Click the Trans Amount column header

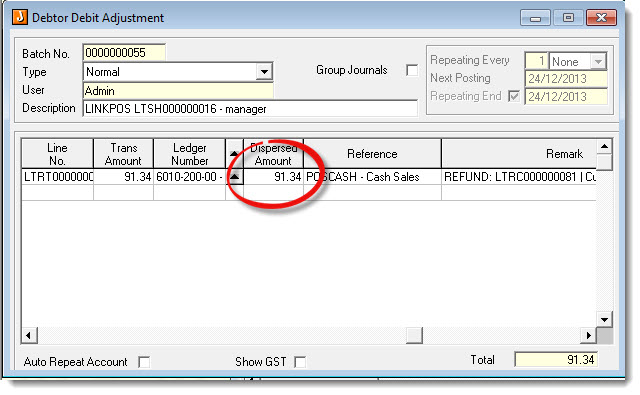[x=123, y=154]
